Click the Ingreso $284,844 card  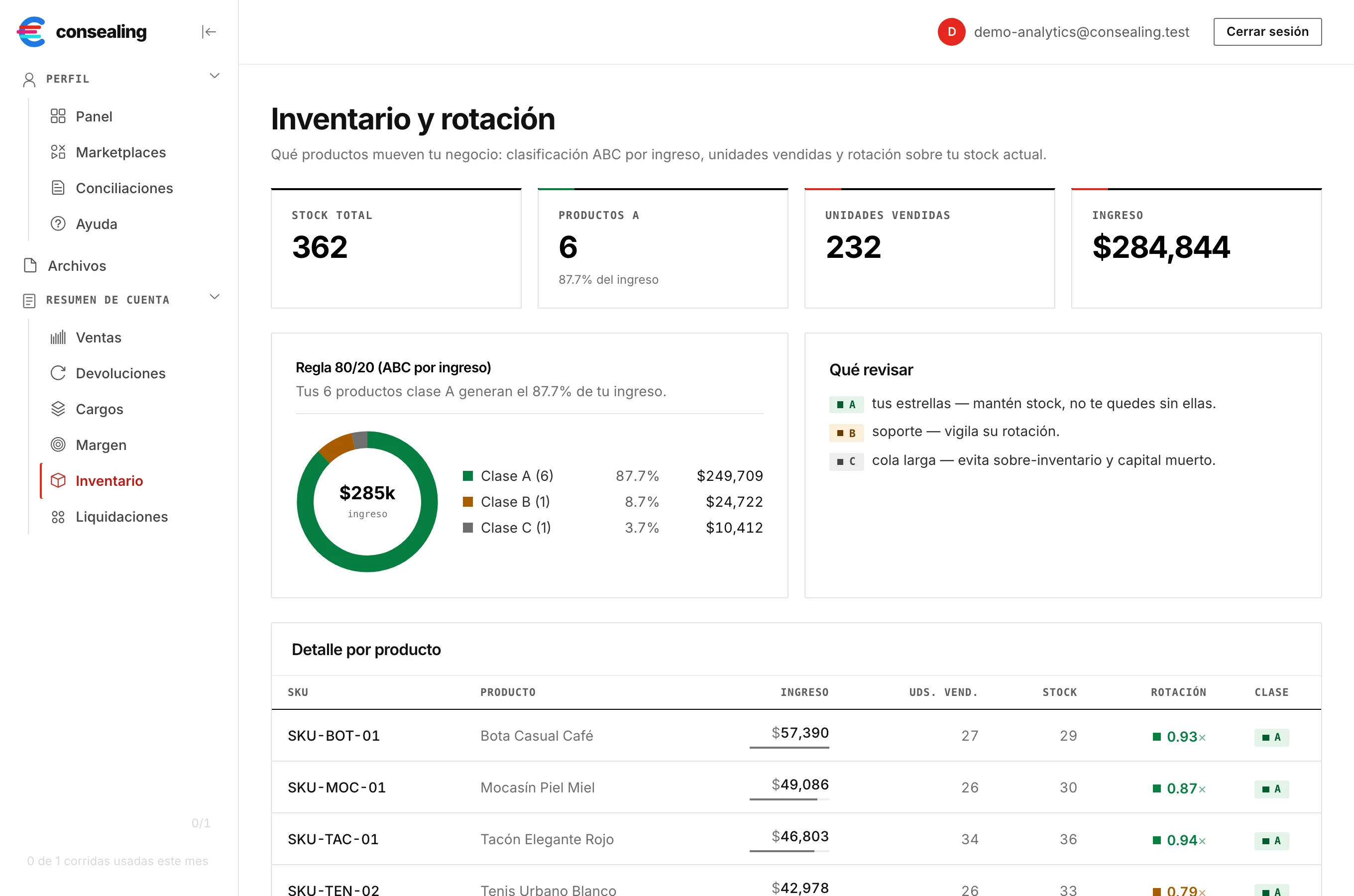click(x=1196, y=248)
